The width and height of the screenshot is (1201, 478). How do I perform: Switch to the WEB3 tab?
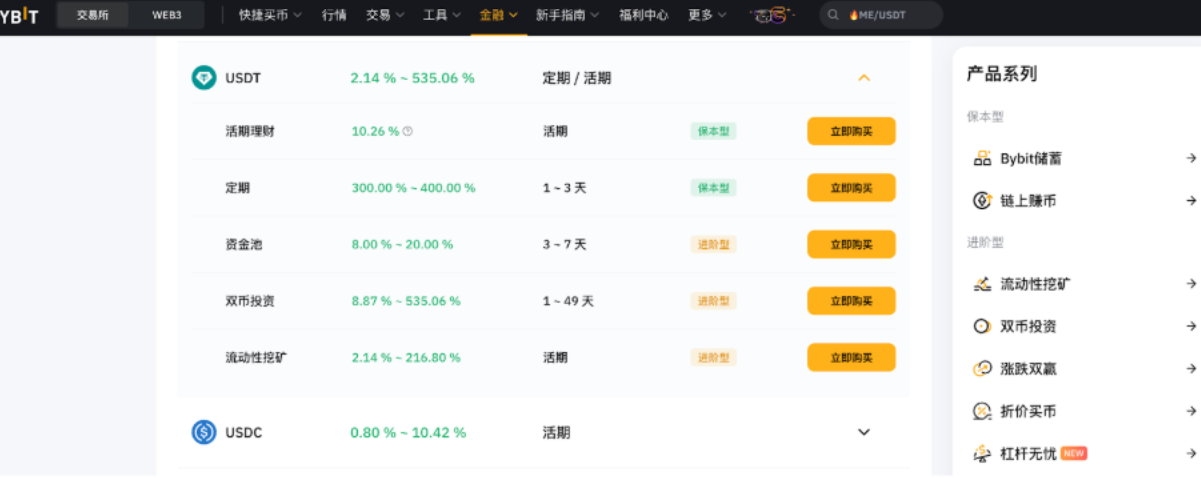pyautogui.click(x=167, y=15)
